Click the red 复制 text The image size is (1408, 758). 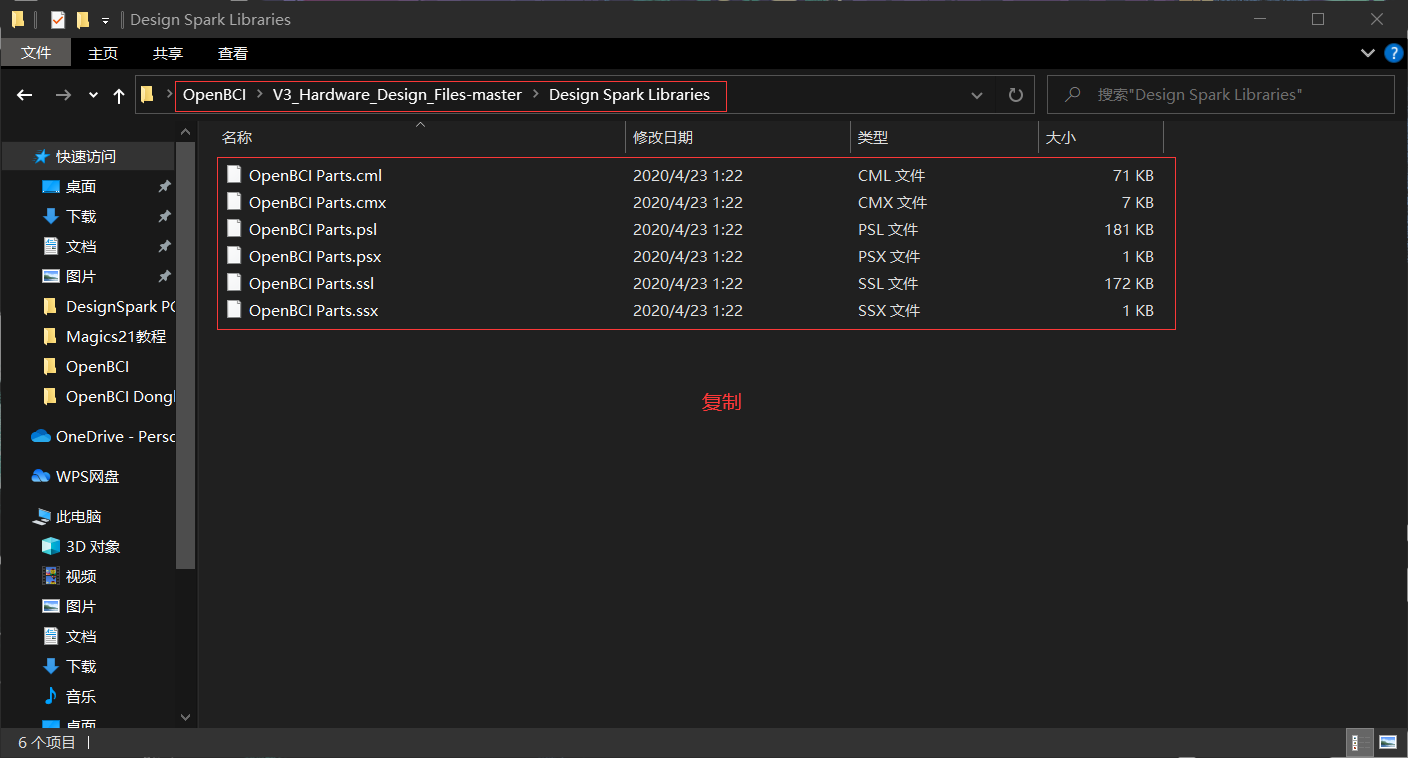[722, 402]
